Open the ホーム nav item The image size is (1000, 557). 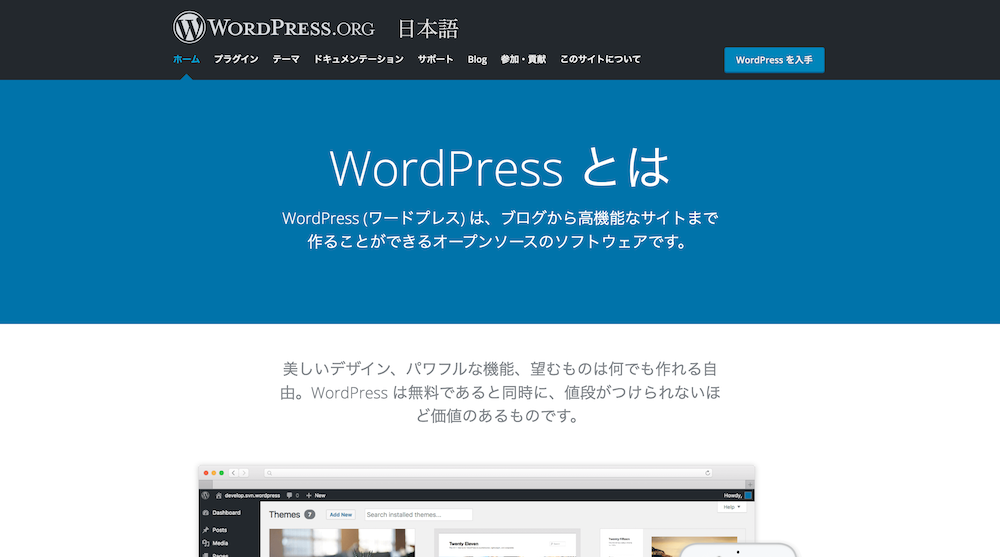pos(186,59)
